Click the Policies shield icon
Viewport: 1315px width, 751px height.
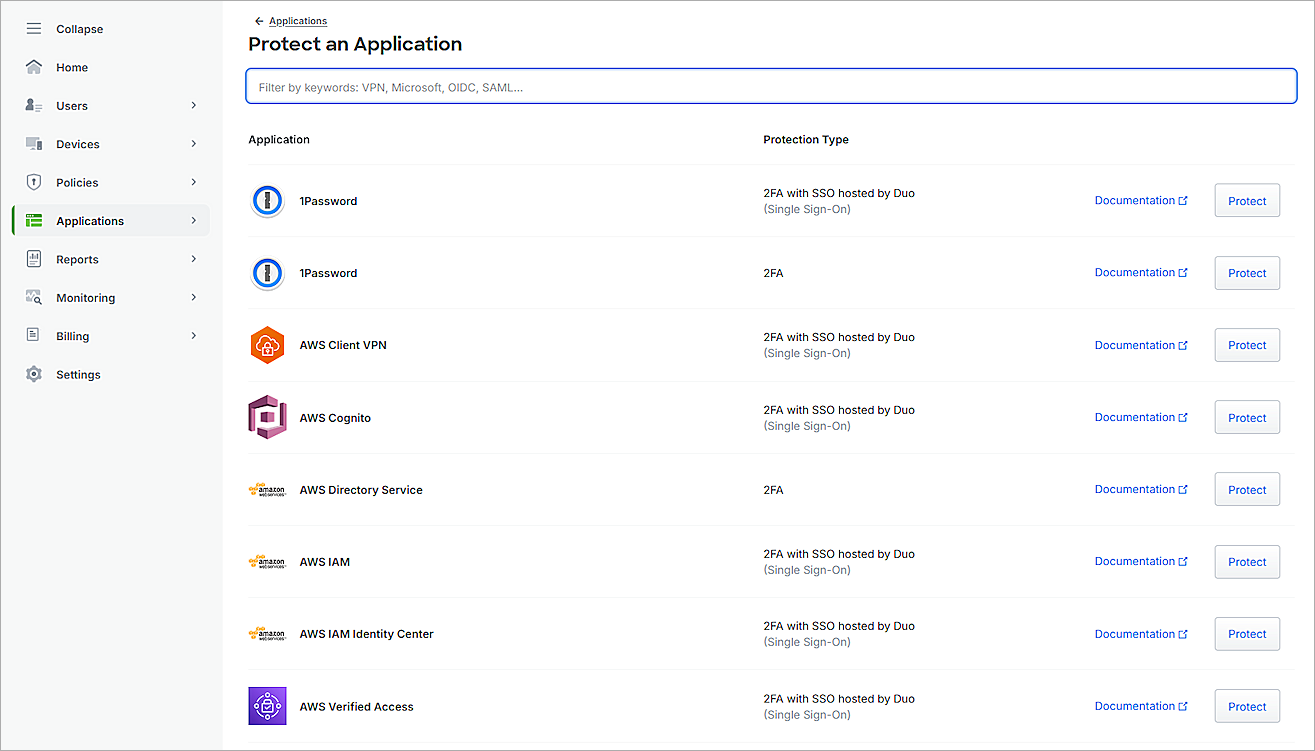tap(34, 182)
